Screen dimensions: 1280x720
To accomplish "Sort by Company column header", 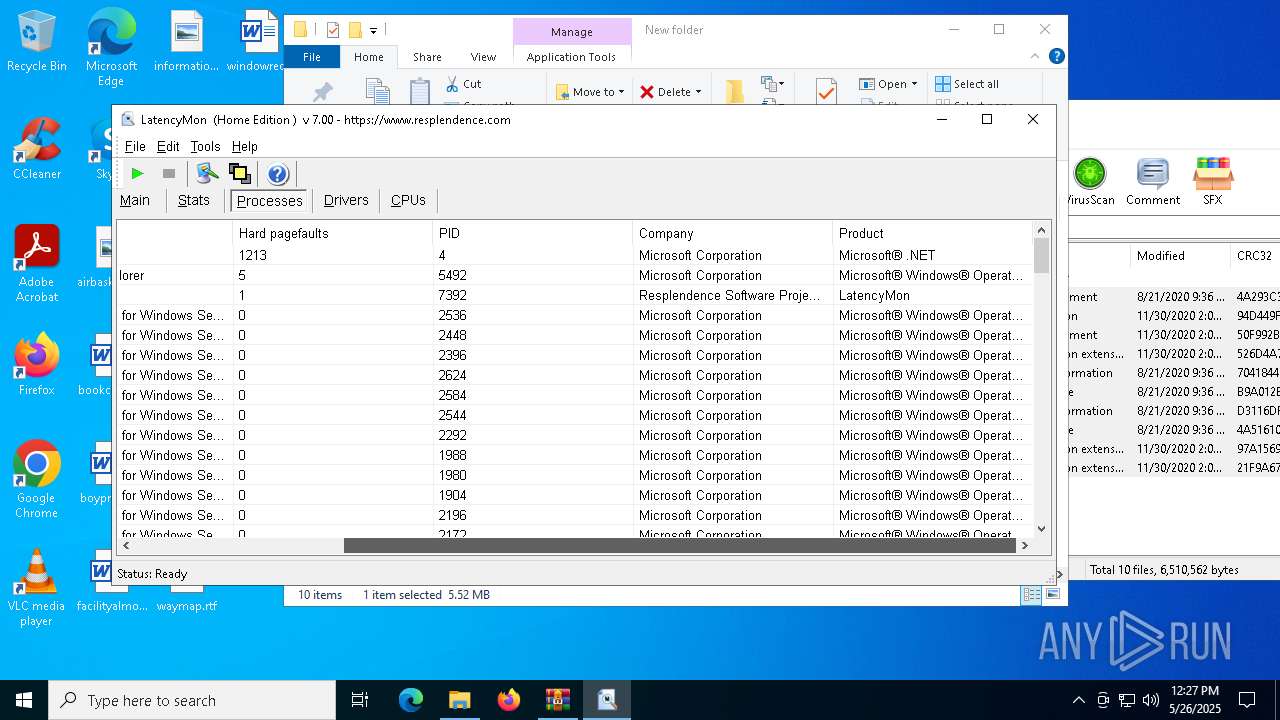I will (732, 233).
